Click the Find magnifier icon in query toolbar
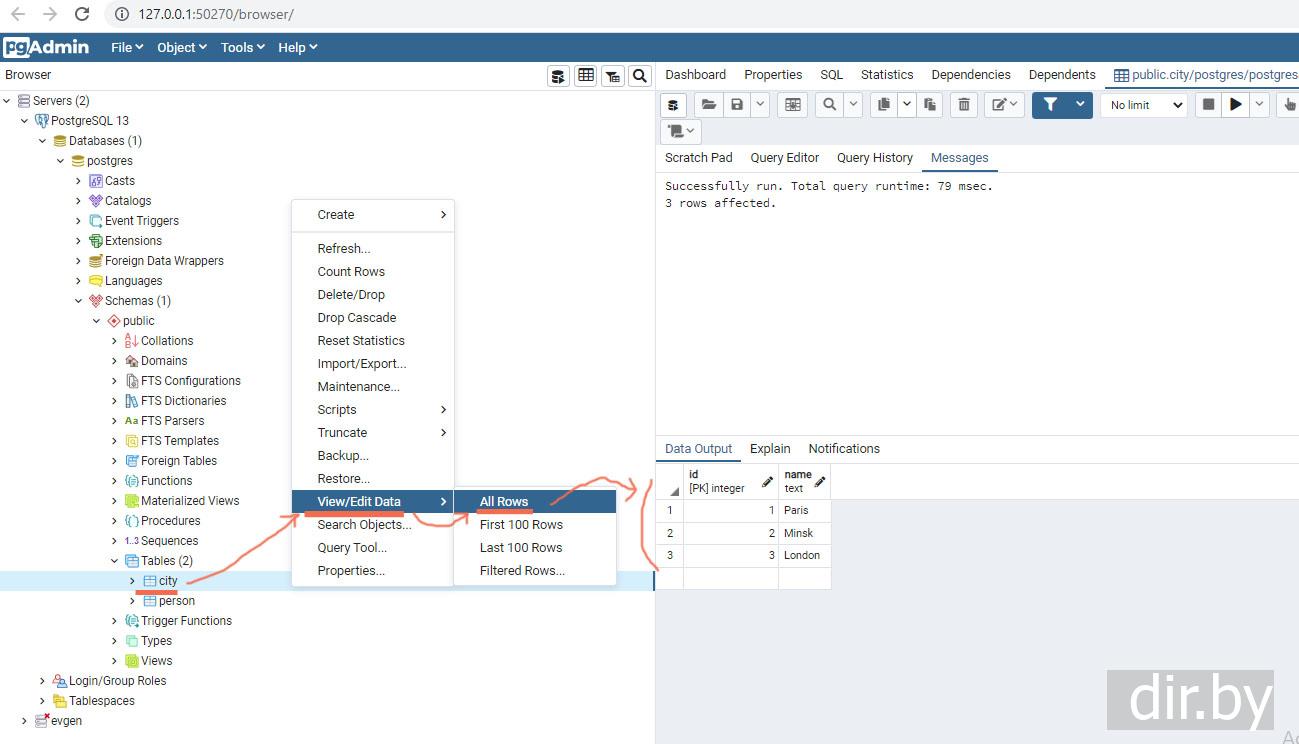Screen dimensions: 1299x744 tap(829, 105)
